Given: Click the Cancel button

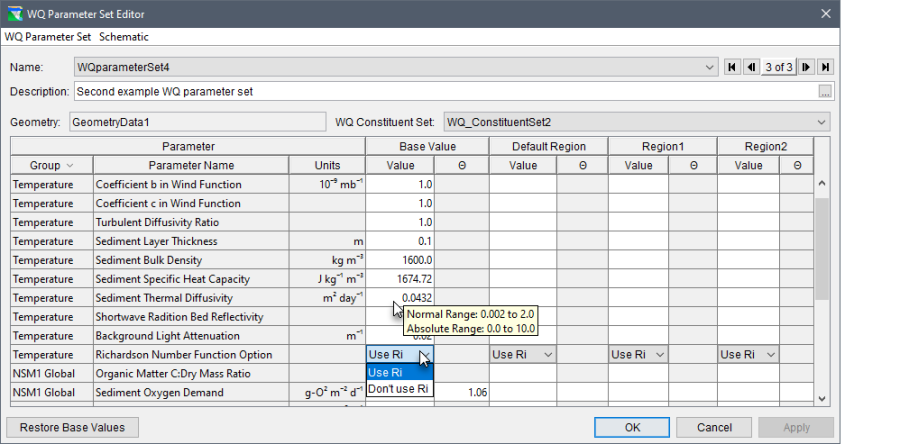Looking at the screenshot, I should [x=714, y=427].
